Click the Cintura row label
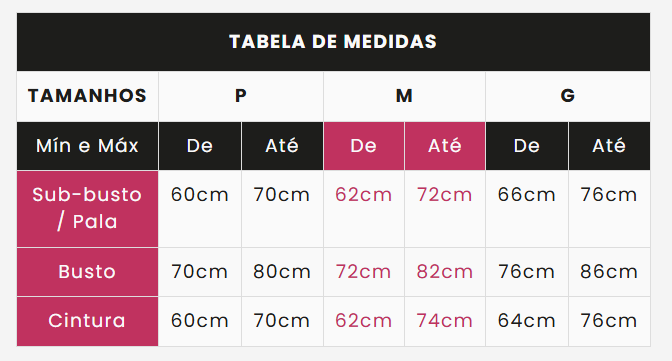672x361 pixels. click(x=87, y=321)
